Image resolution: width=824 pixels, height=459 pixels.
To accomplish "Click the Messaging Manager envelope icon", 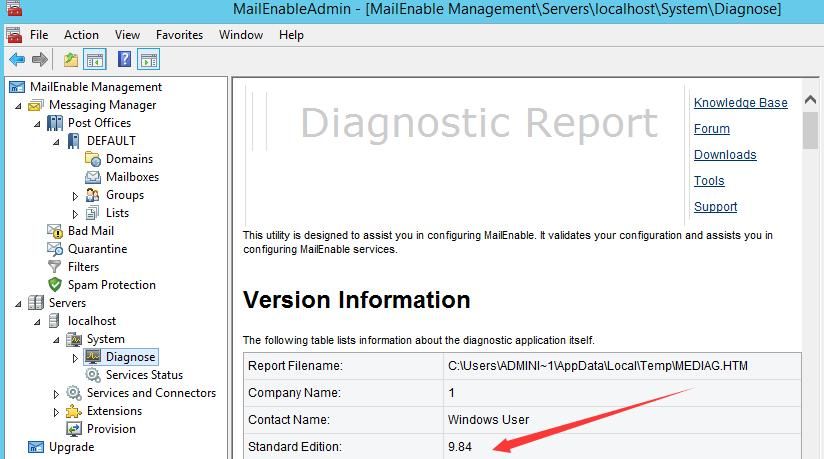I will pos(36,105).
